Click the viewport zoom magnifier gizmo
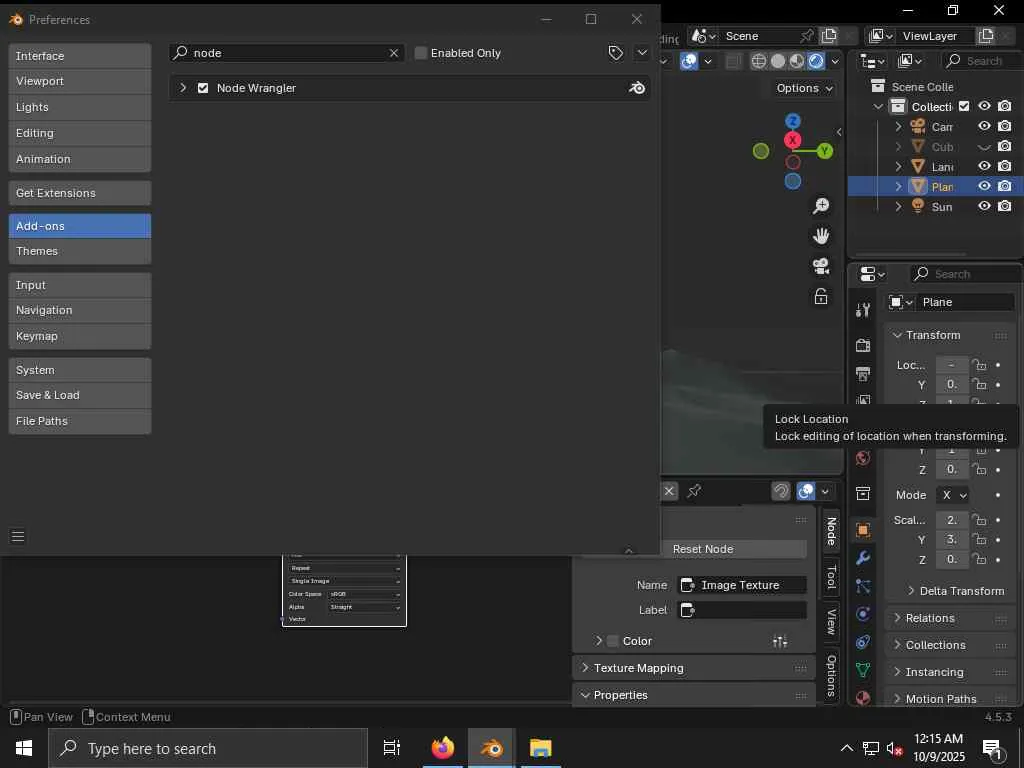Image resolution: width=1024 pixels, height=768 pixels. 821,206
